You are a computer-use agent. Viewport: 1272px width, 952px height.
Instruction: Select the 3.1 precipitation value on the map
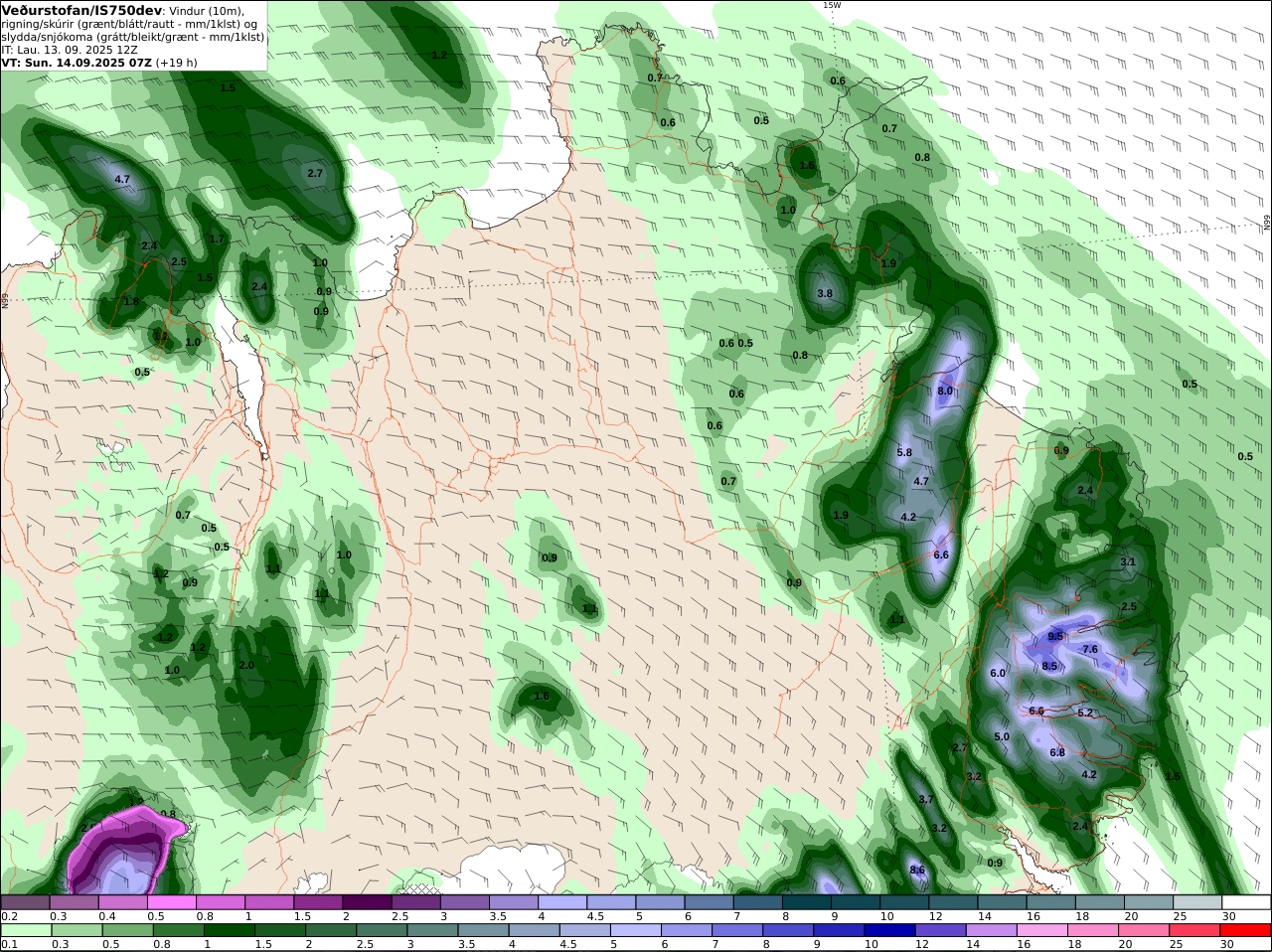(x=1128, y=561)
